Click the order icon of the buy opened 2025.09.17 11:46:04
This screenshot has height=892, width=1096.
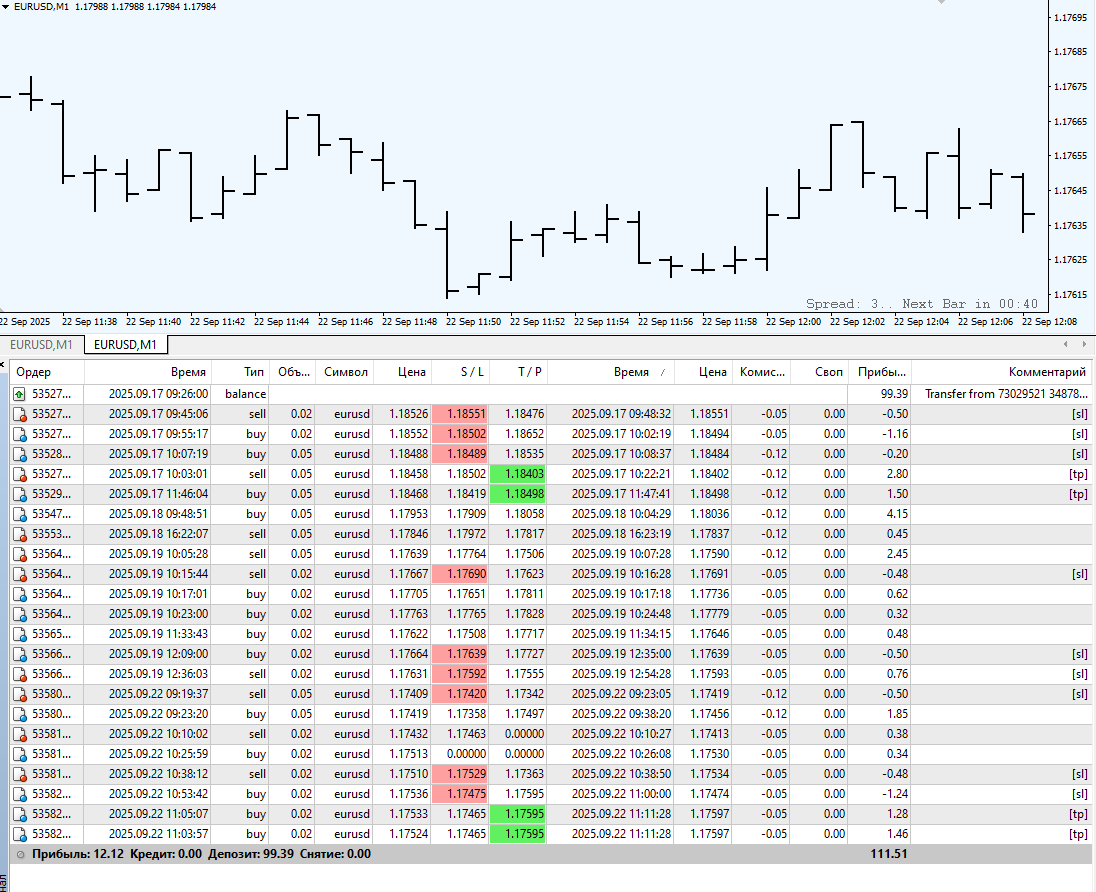(x=20, y=494)
